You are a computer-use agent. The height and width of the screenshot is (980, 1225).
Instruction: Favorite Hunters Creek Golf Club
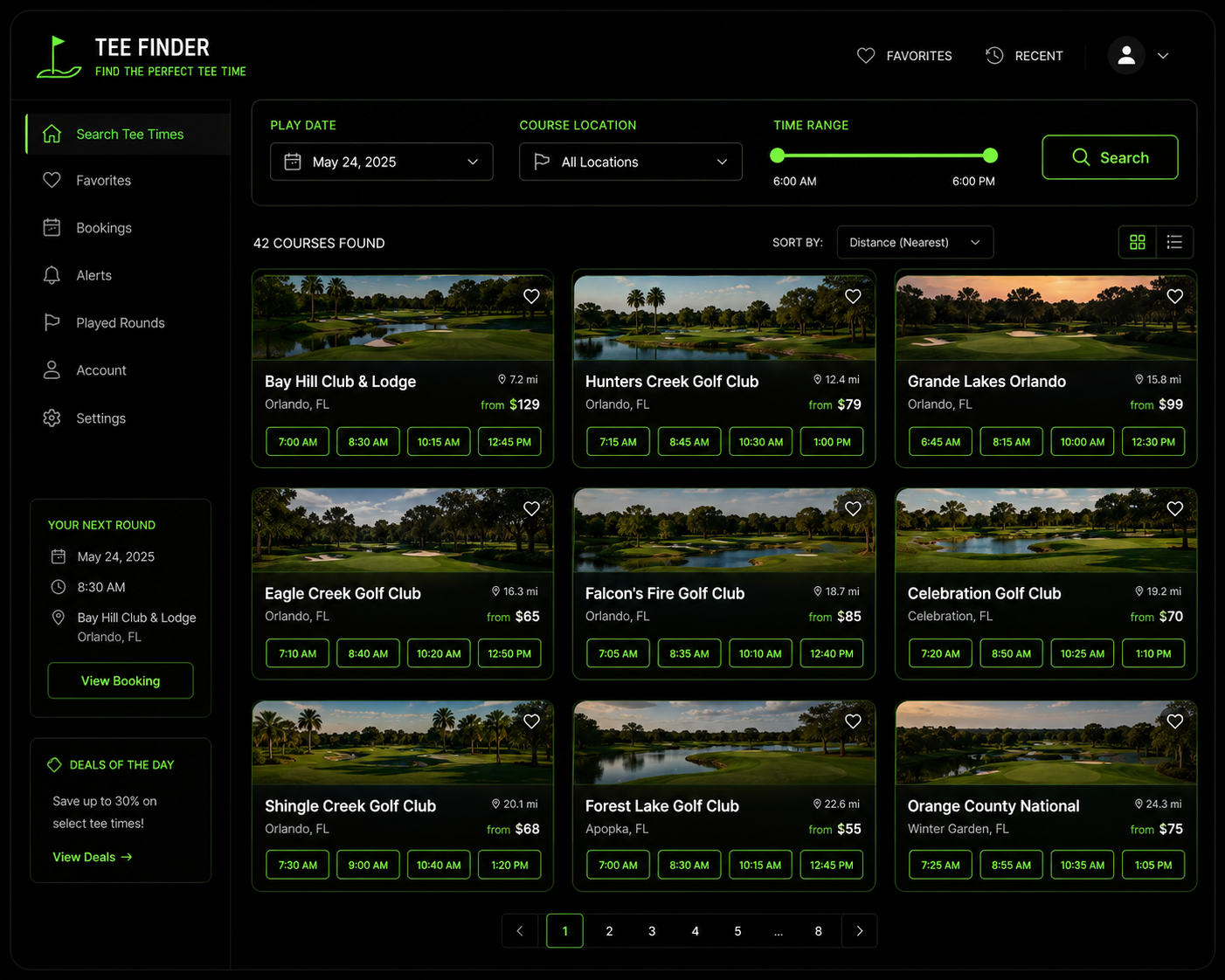pyautogui.click(x=853, y=296)
